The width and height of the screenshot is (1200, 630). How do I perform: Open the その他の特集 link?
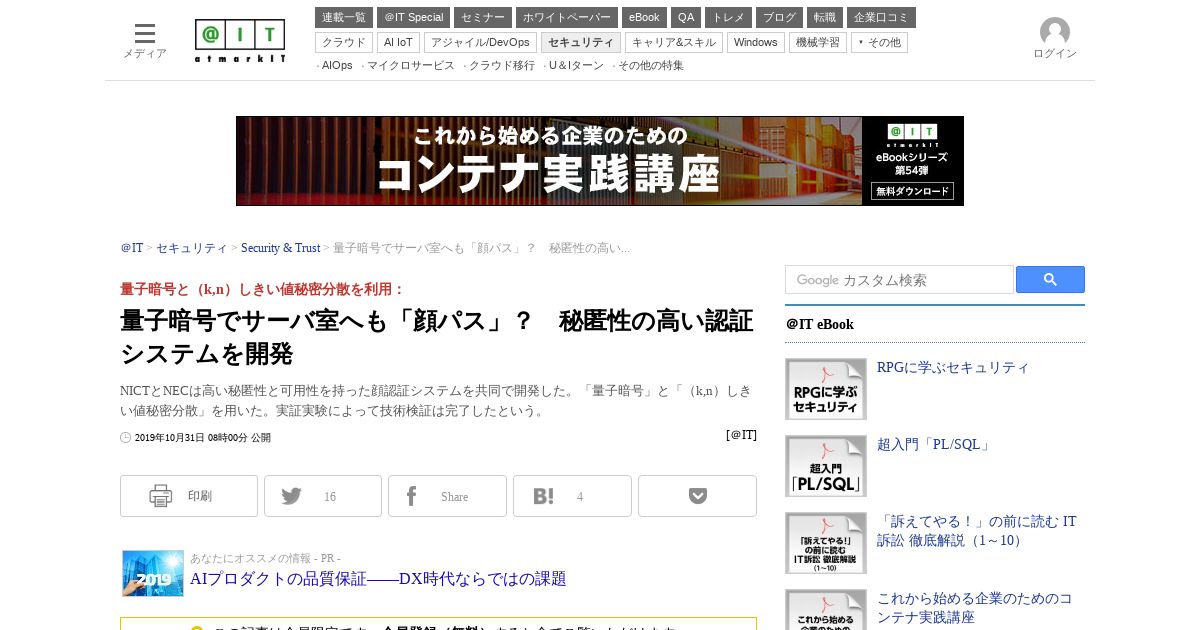pos(651,65)
